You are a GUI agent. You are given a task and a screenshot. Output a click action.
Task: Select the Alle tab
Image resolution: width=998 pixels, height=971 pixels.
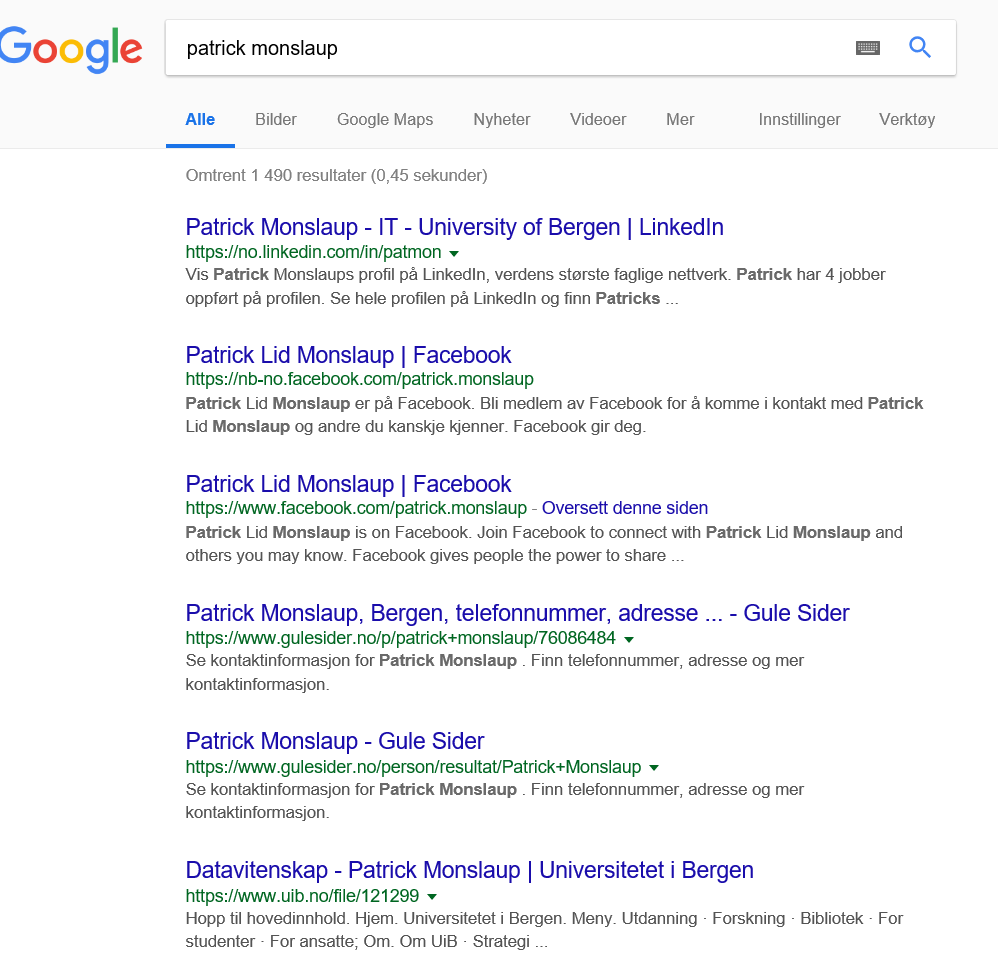tap(200, 120)
